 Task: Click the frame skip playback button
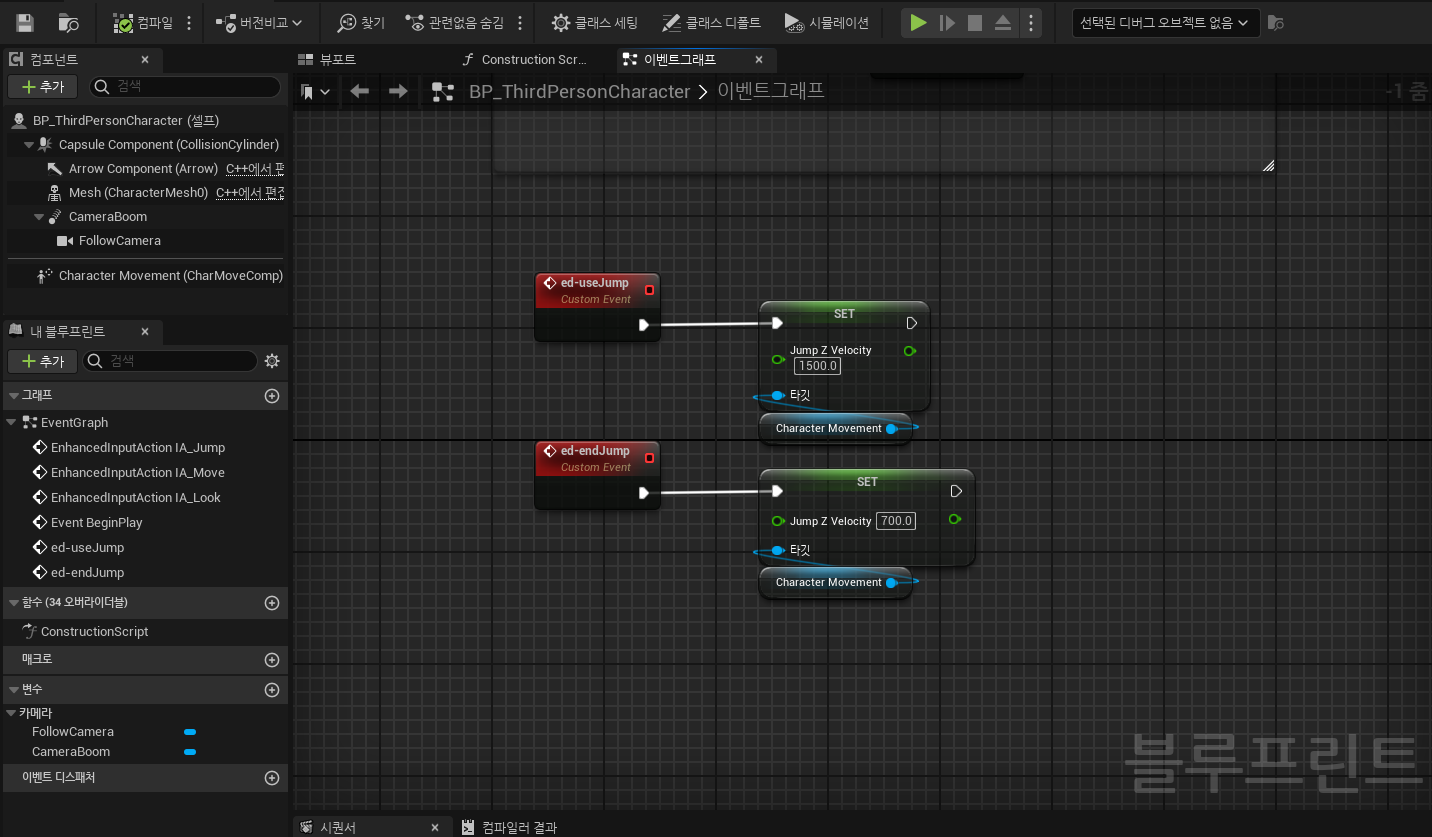coord(947,22)
